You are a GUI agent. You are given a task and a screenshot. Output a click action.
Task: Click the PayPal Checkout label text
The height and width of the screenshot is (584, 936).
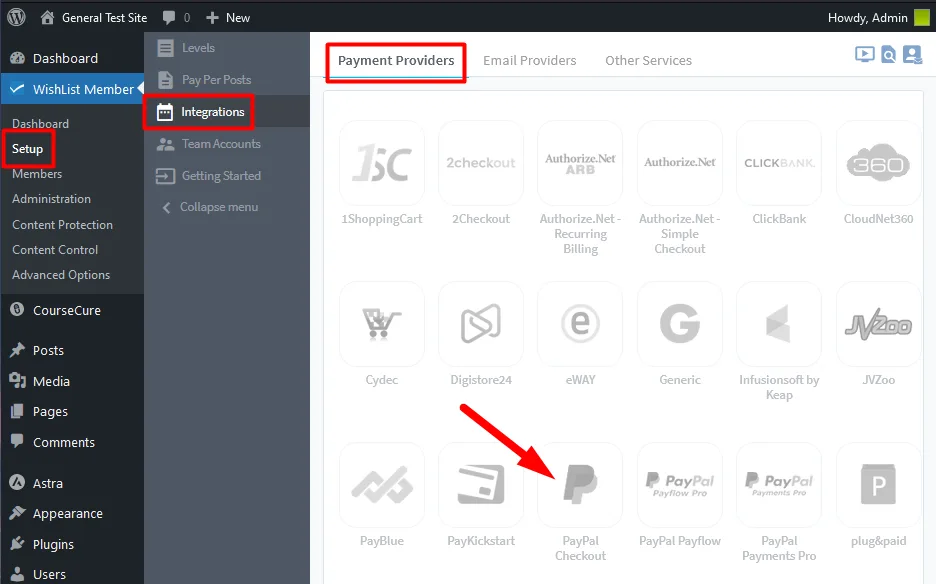point(580,548)
